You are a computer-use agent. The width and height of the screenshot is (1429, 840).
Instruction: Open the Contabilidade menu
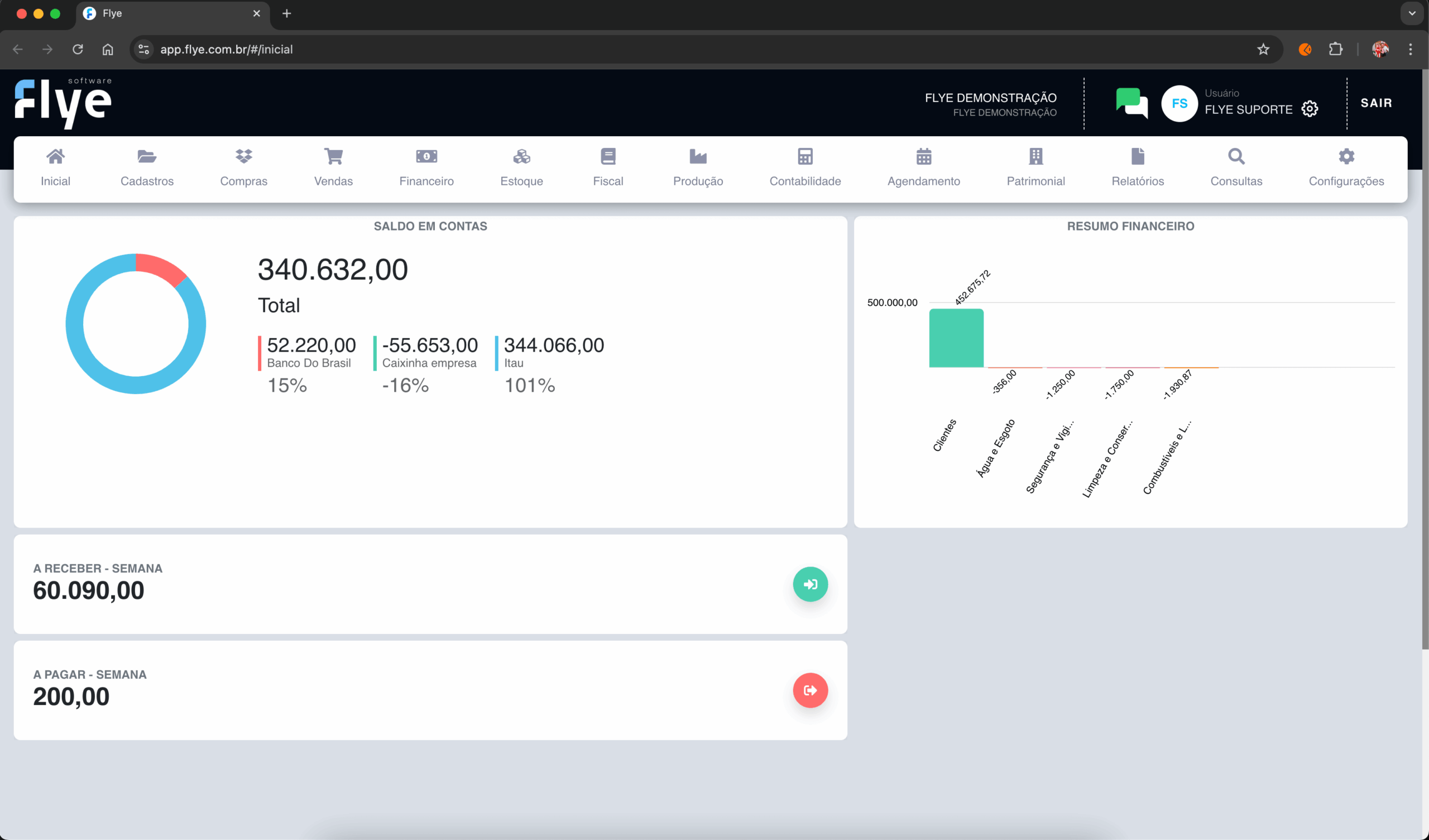pyautogui.click(x=805, y=168)
